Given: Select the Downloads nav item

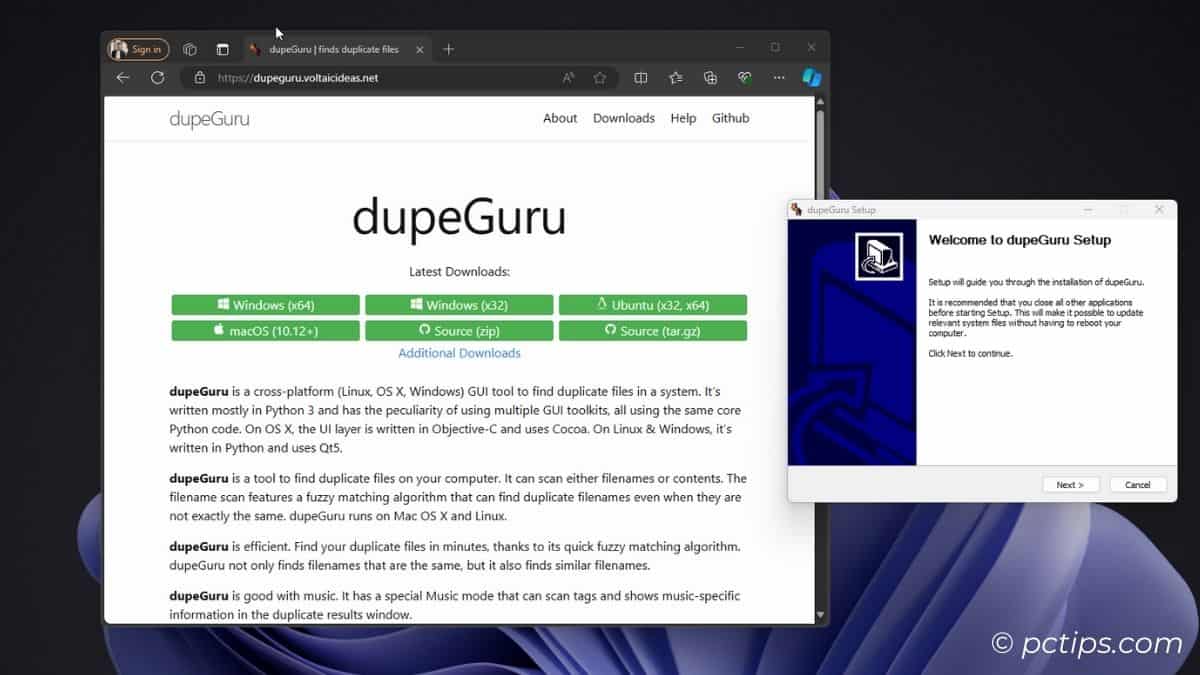Looking at the screenshot, I should click(624, 118).
